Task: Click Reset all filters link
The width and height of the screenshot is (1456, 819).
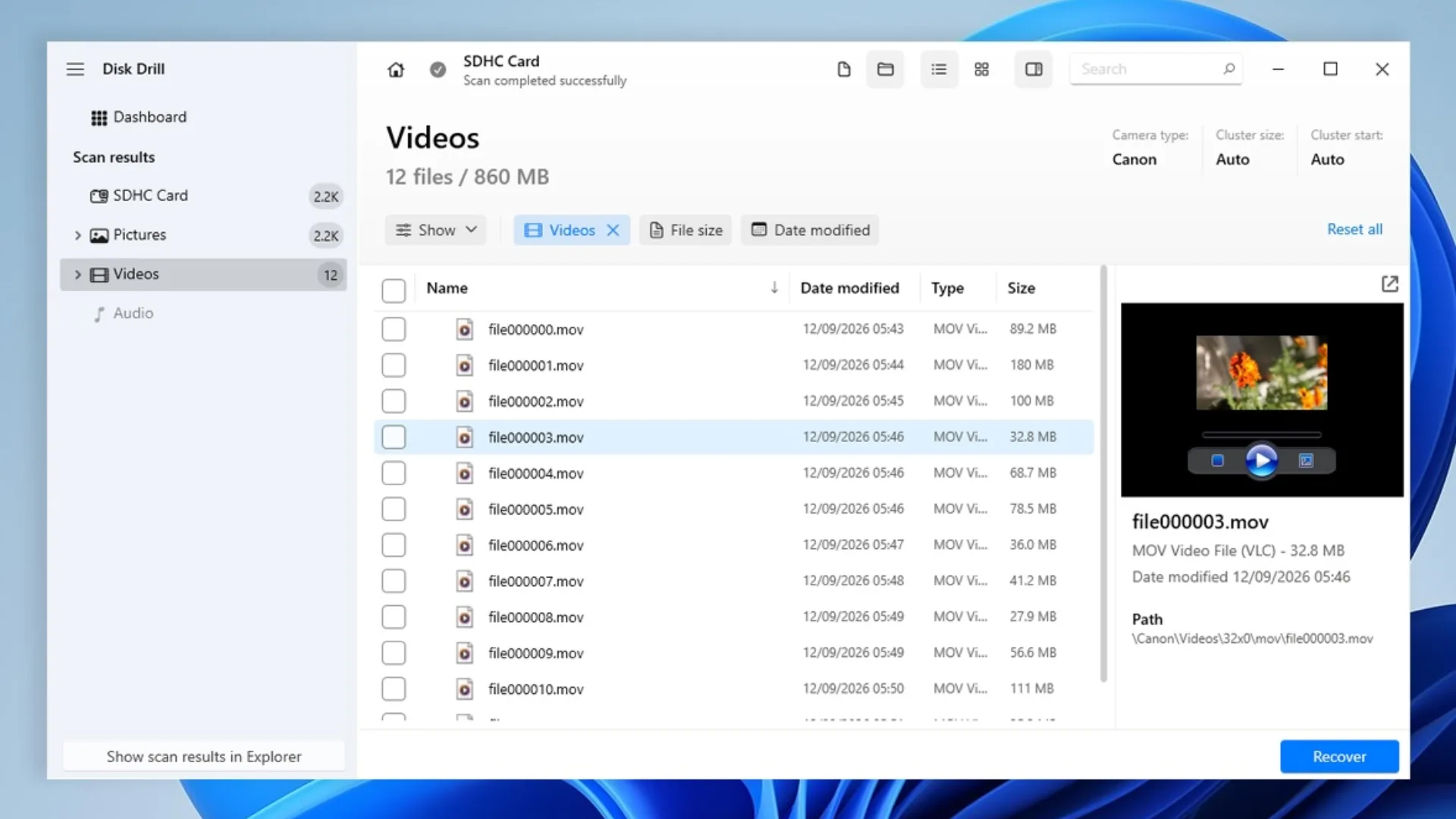Action: click(x=1354, y=229)
